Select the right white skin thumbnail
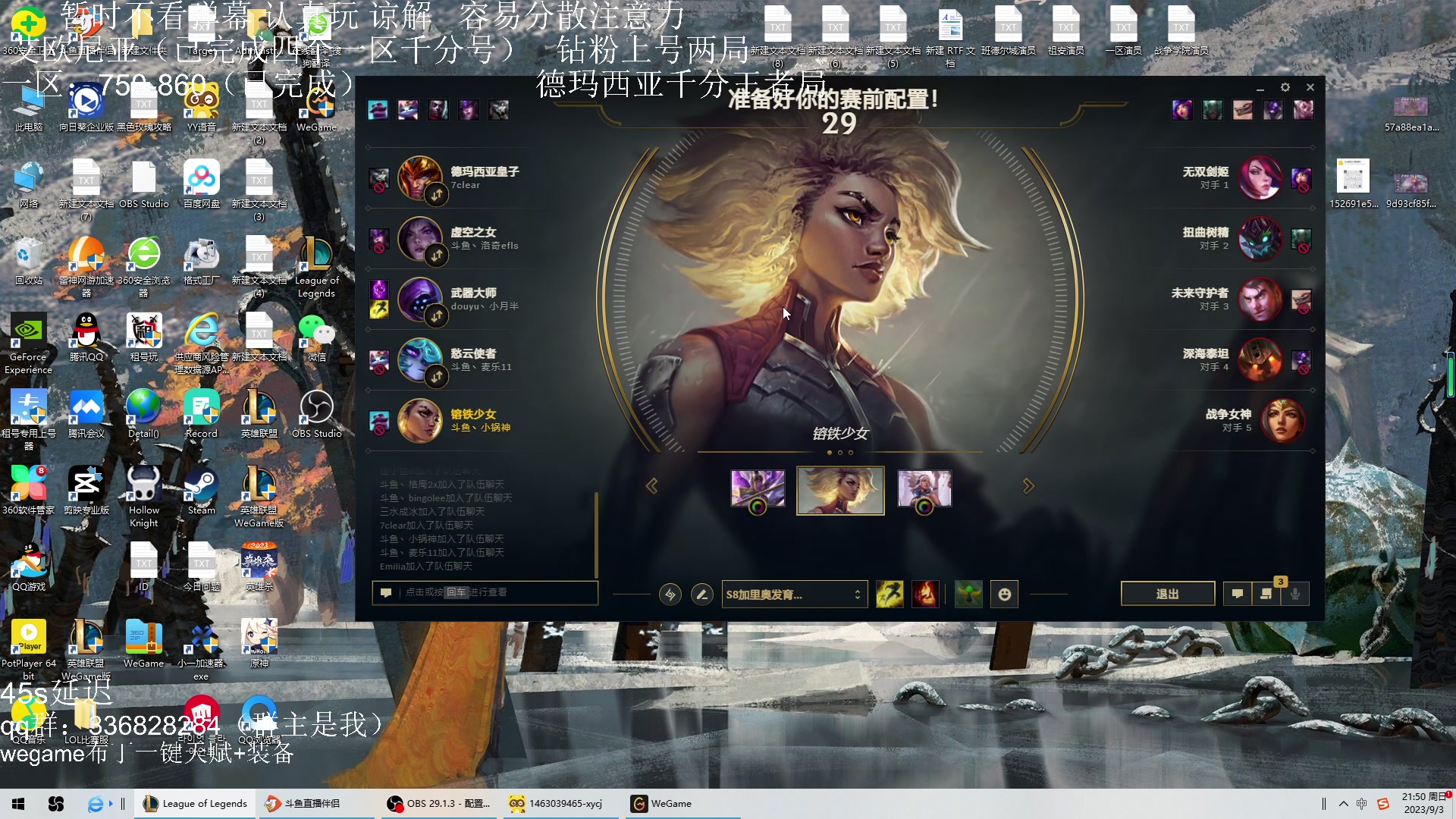1456x819 pixels. [x=924, y=489]
